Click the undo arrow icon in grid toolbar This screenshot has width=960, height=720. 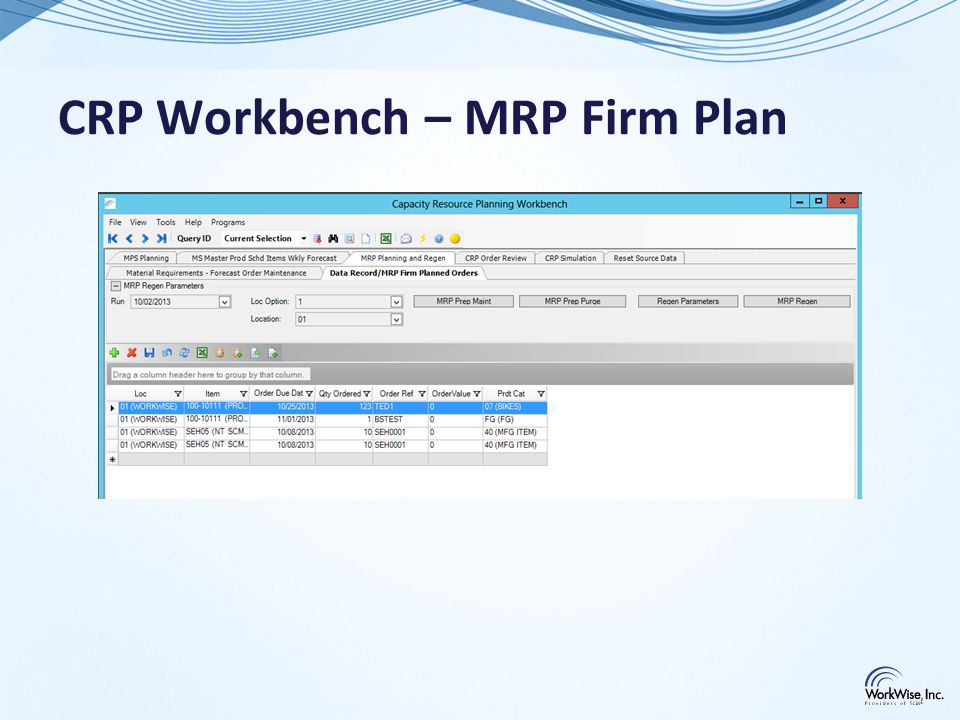point(167,353)
